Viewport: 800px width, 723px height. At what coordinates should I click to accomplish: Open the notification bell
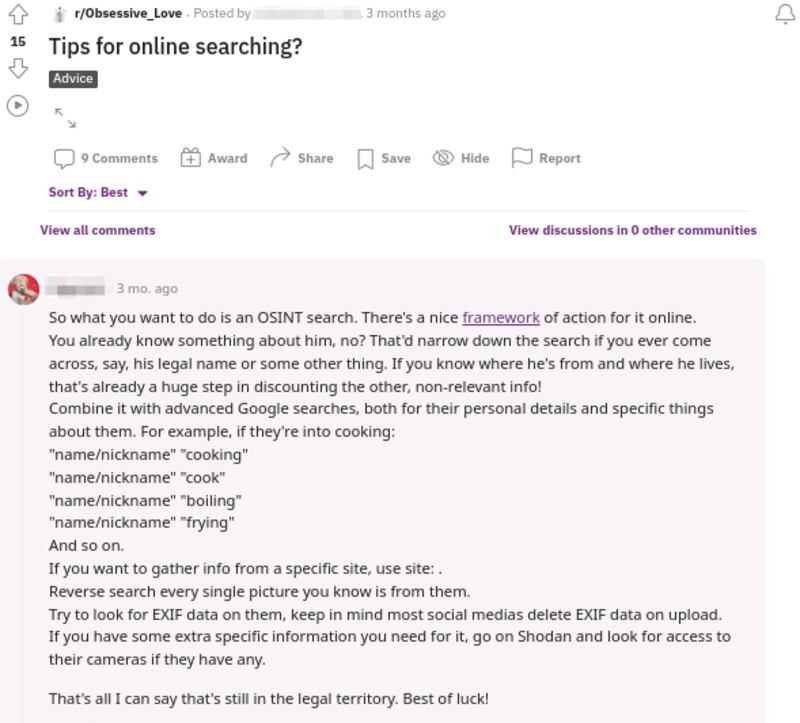(786, 14)
